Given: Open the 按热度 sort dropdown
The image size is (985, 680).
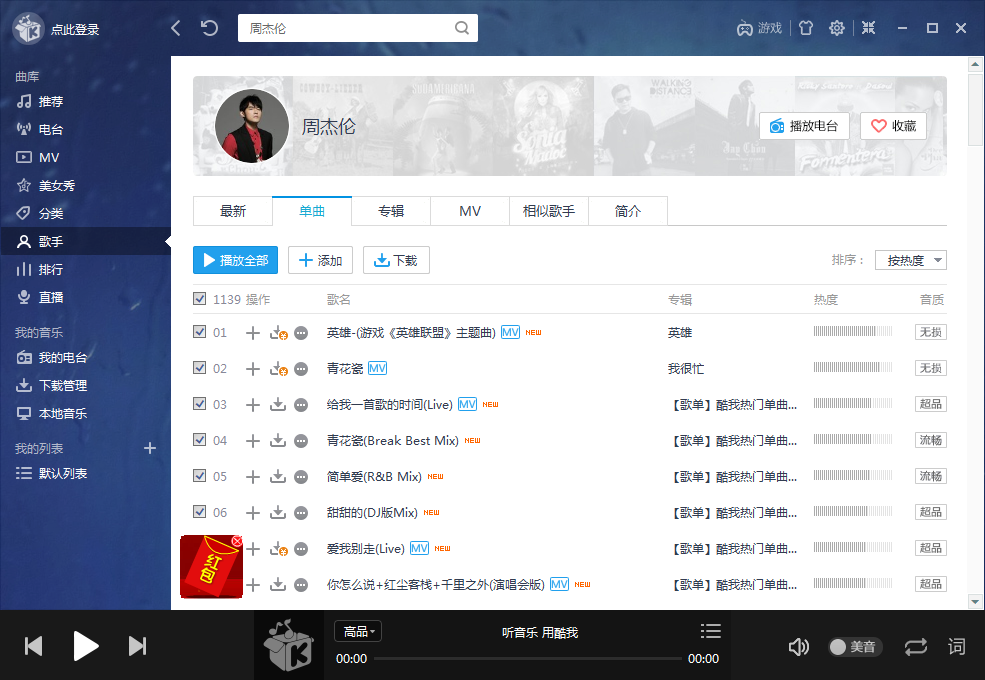Looking at the screenshot, I should point(910,260).
